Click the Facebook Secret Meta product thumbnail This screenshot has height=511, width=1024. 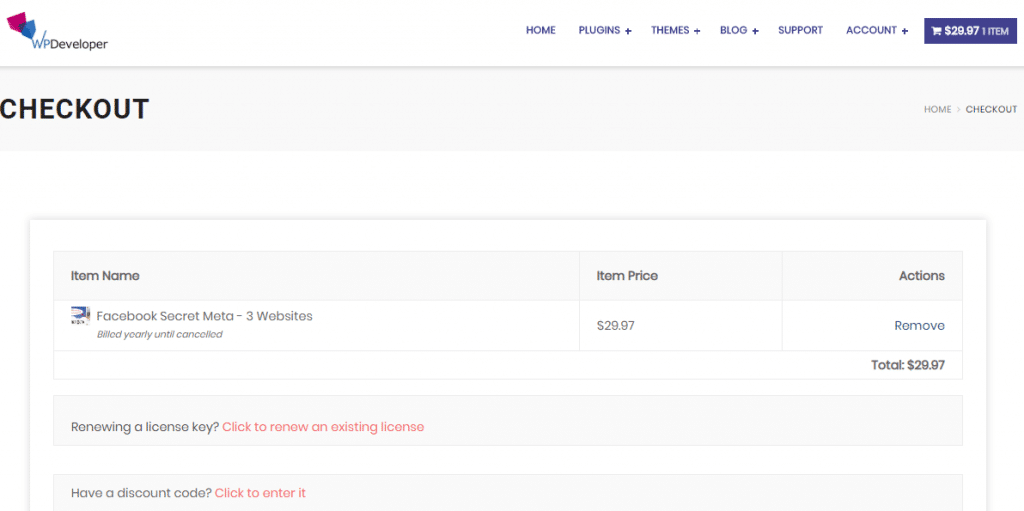pos(80,316)
